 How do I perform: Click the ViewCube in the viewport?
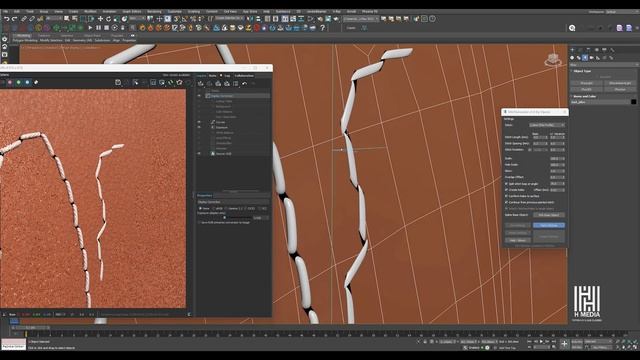(553, 60)
